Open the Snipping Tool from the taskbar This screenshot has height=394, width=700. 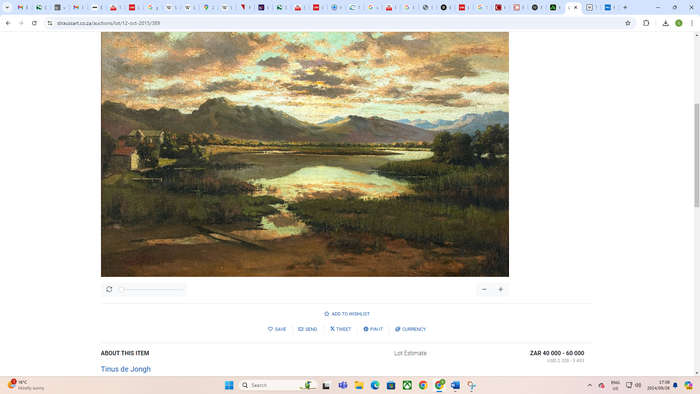pyautogui.click(x=471, y=385)
